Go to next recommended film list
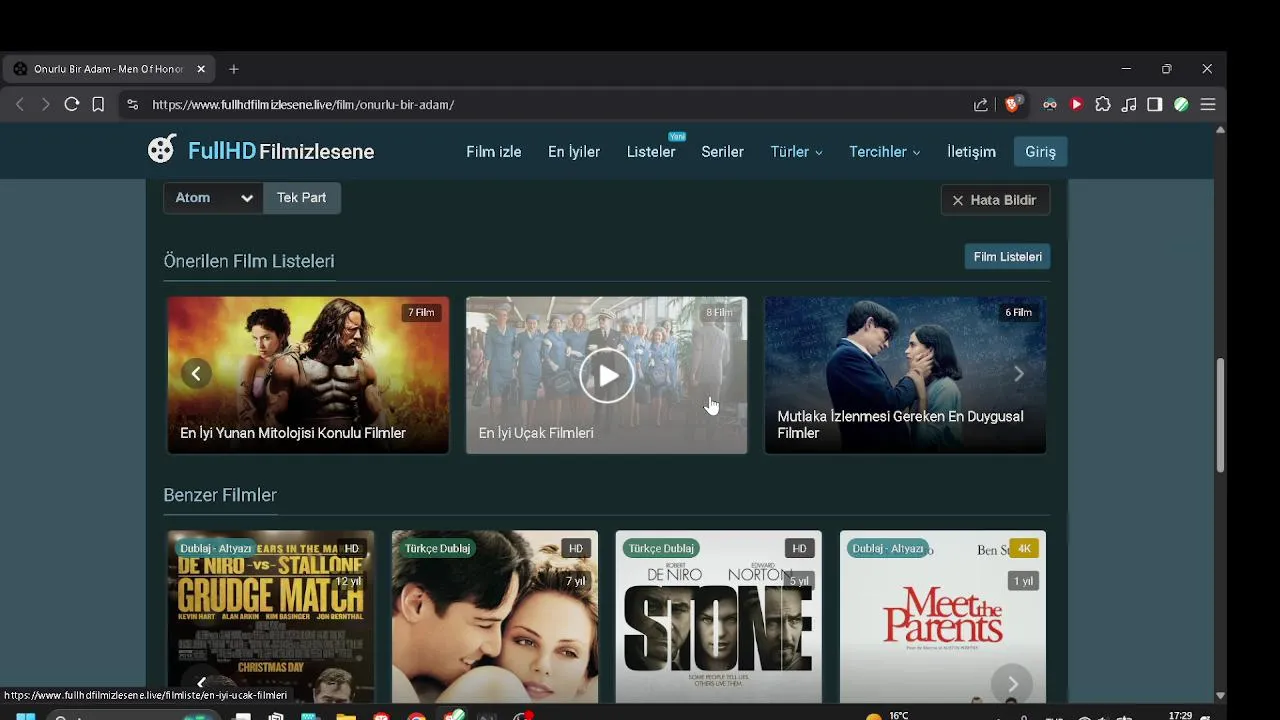 click(1018, 374)
